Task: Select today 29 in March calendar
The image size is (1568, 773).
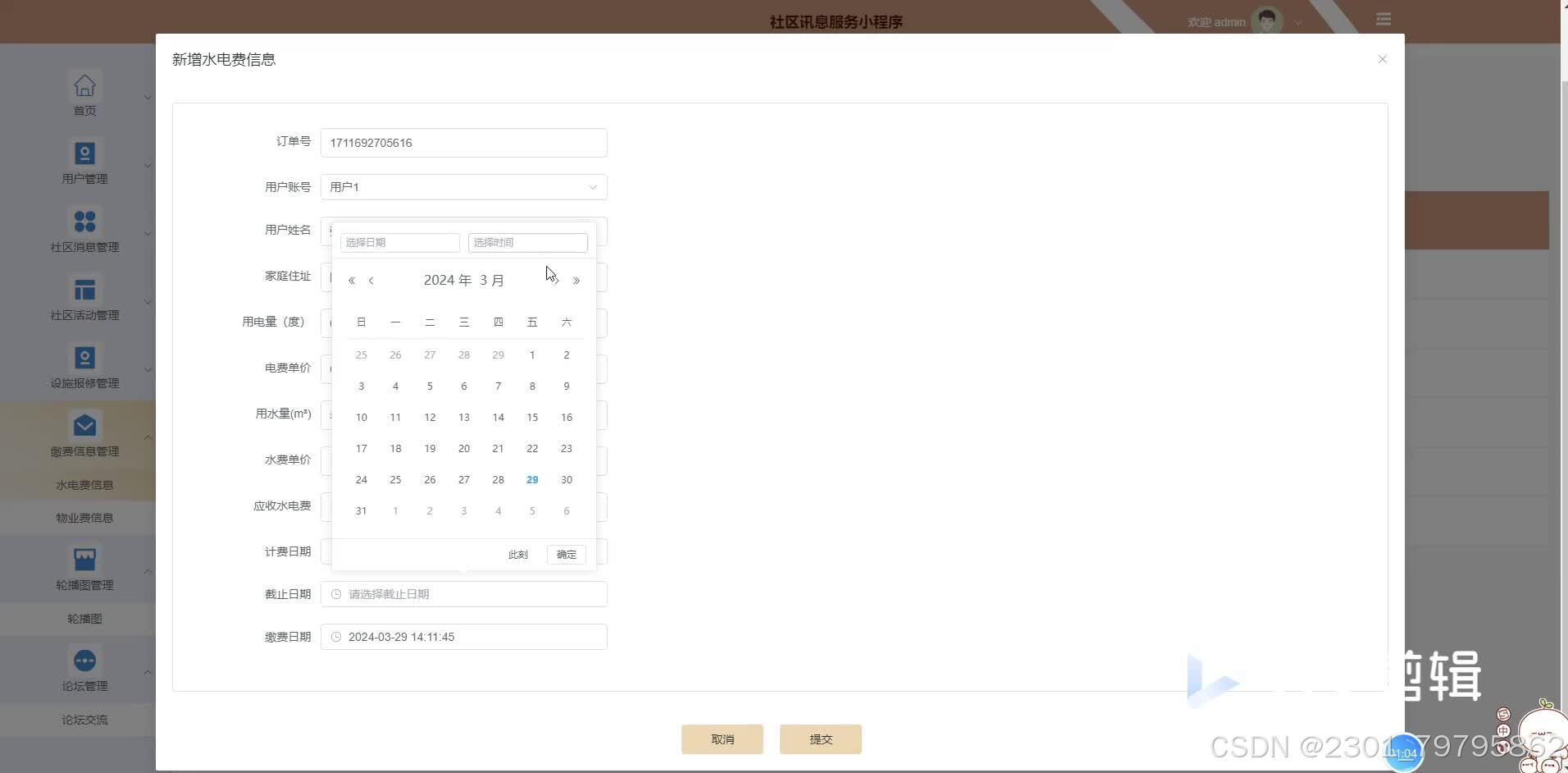Action: [532, 480]
